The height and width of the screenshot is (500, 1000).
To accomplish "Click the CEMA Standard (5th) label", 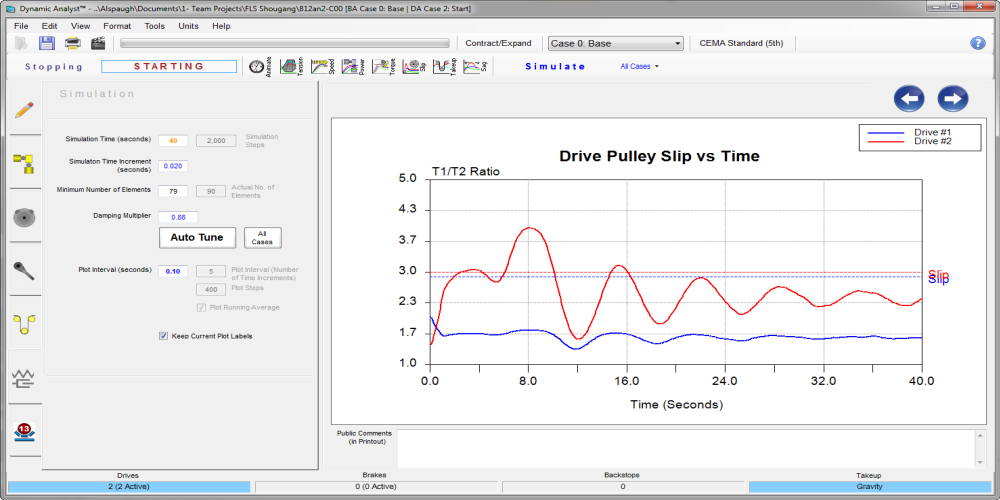I will pyautogui.click(x=741, y=43).
